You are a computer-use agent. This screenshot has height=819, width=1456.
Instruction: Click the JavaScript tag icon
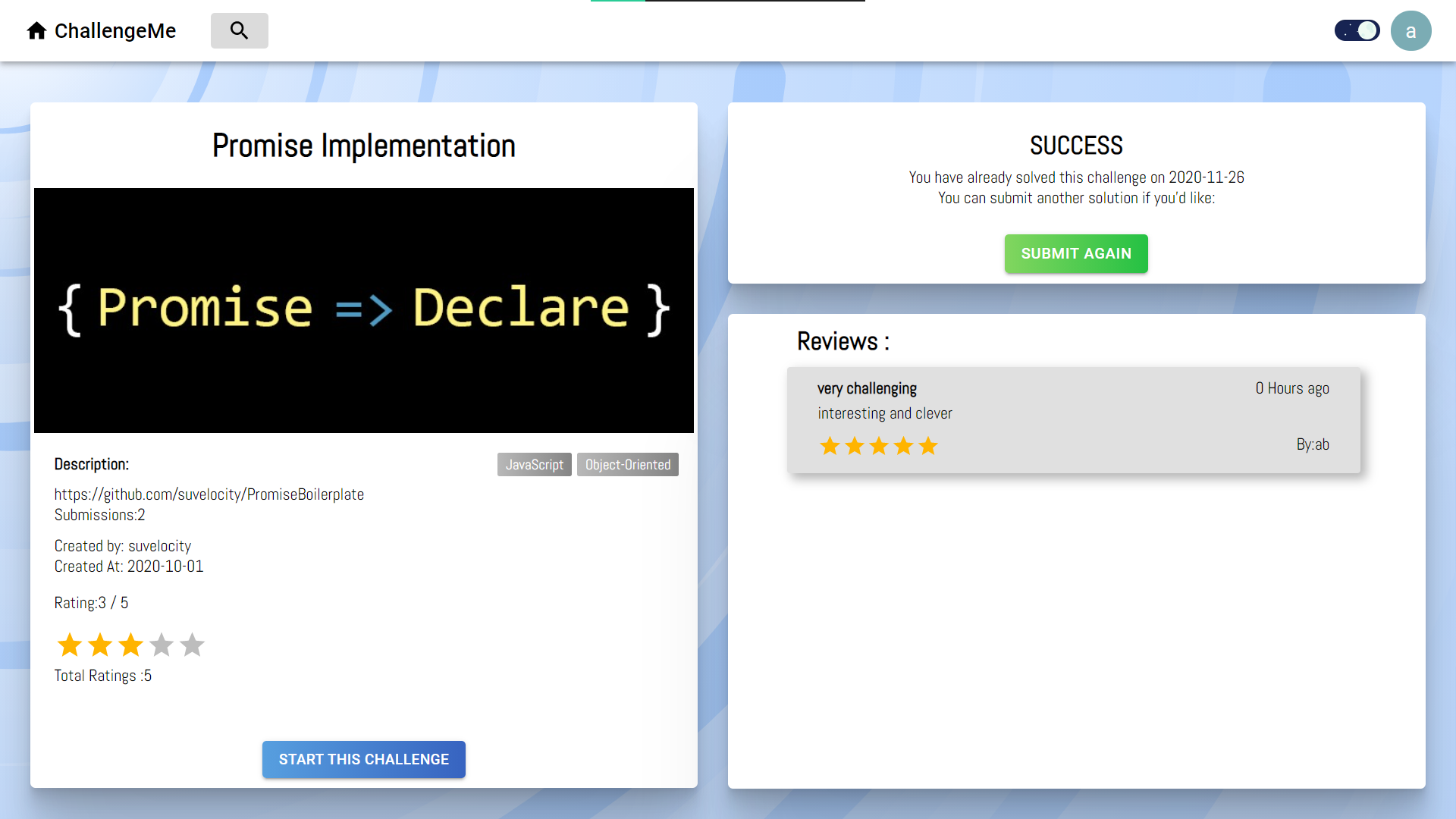(x=535, y=464)
